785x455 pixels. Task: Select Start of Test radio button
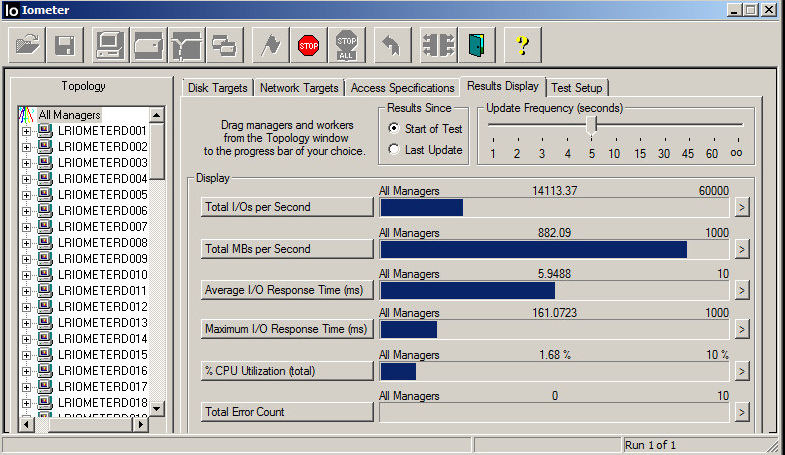pos(394,129)
